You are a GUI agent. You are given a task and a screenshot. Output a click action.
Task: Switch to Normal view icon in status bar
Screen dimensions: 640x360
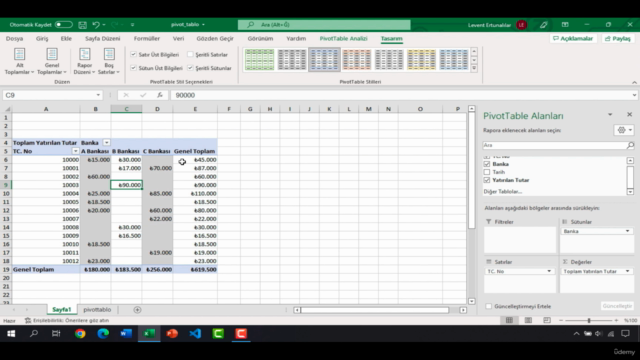coord(509,320)
